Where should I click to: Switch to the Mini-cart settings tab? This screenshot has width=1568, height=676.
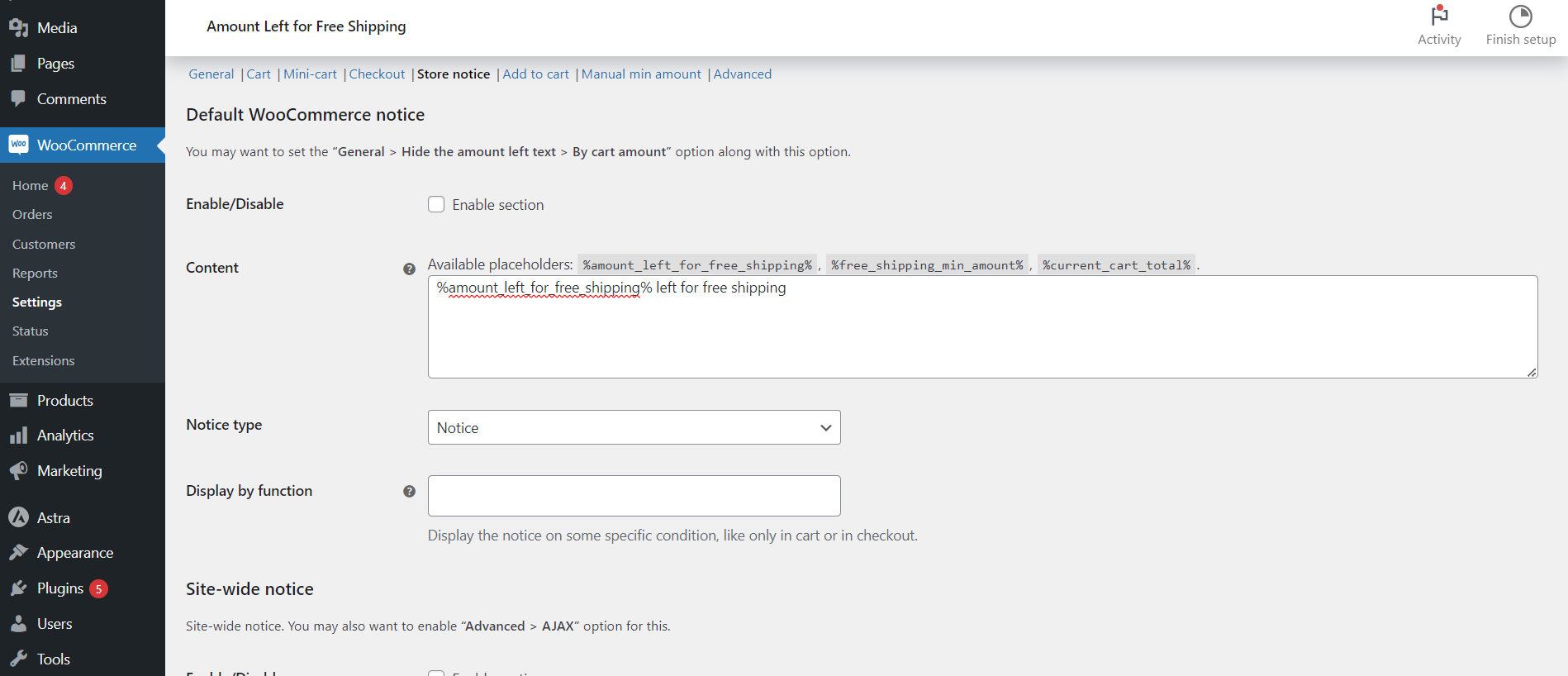[x=310, y=74]
